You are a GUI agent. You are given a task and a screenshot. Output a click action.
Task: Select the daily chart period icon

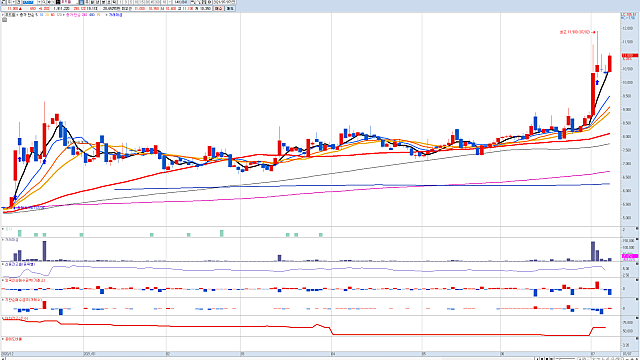pos(81,2)
